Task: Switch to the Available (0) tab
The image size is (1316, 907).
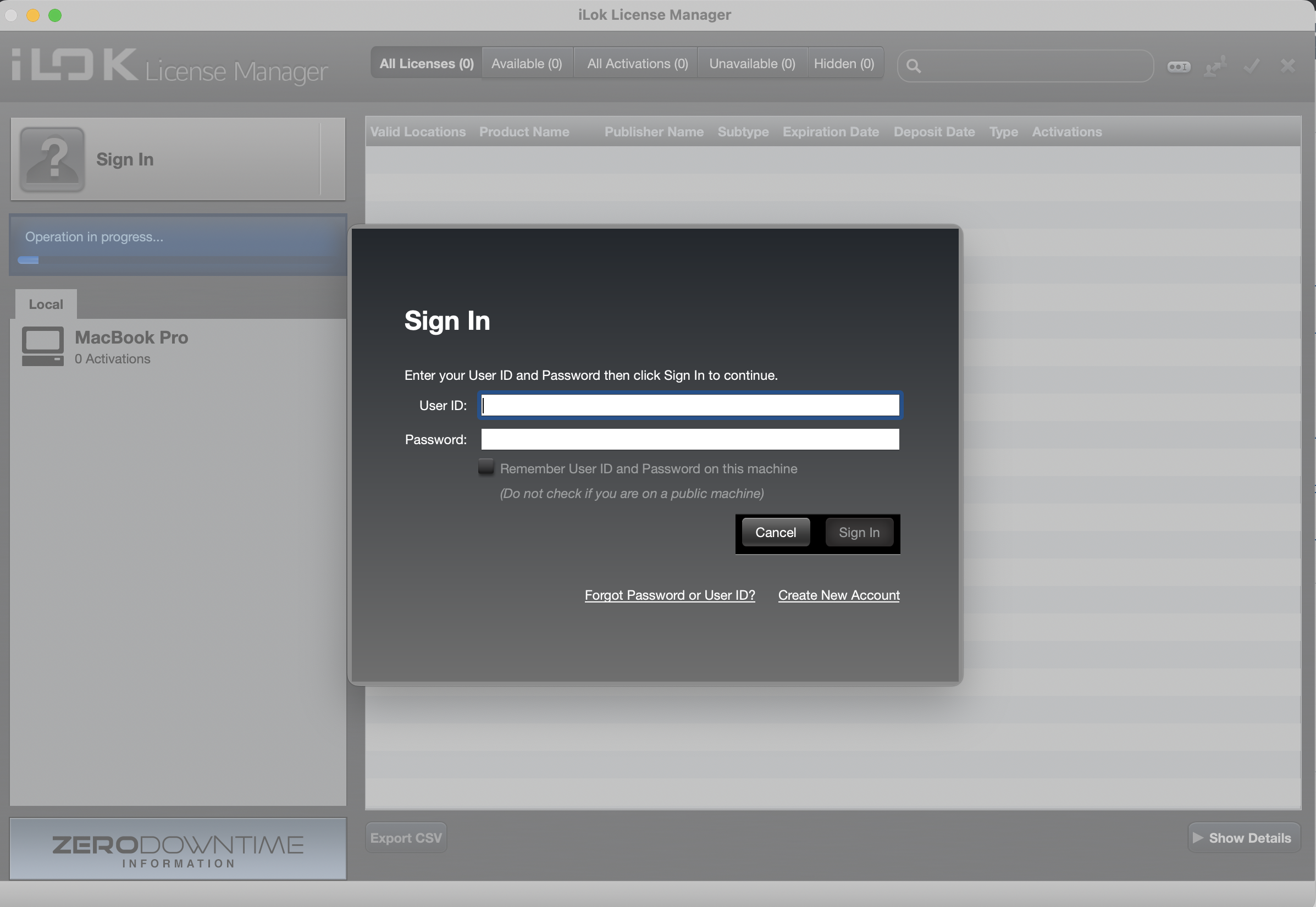Action: coord(527,63)
